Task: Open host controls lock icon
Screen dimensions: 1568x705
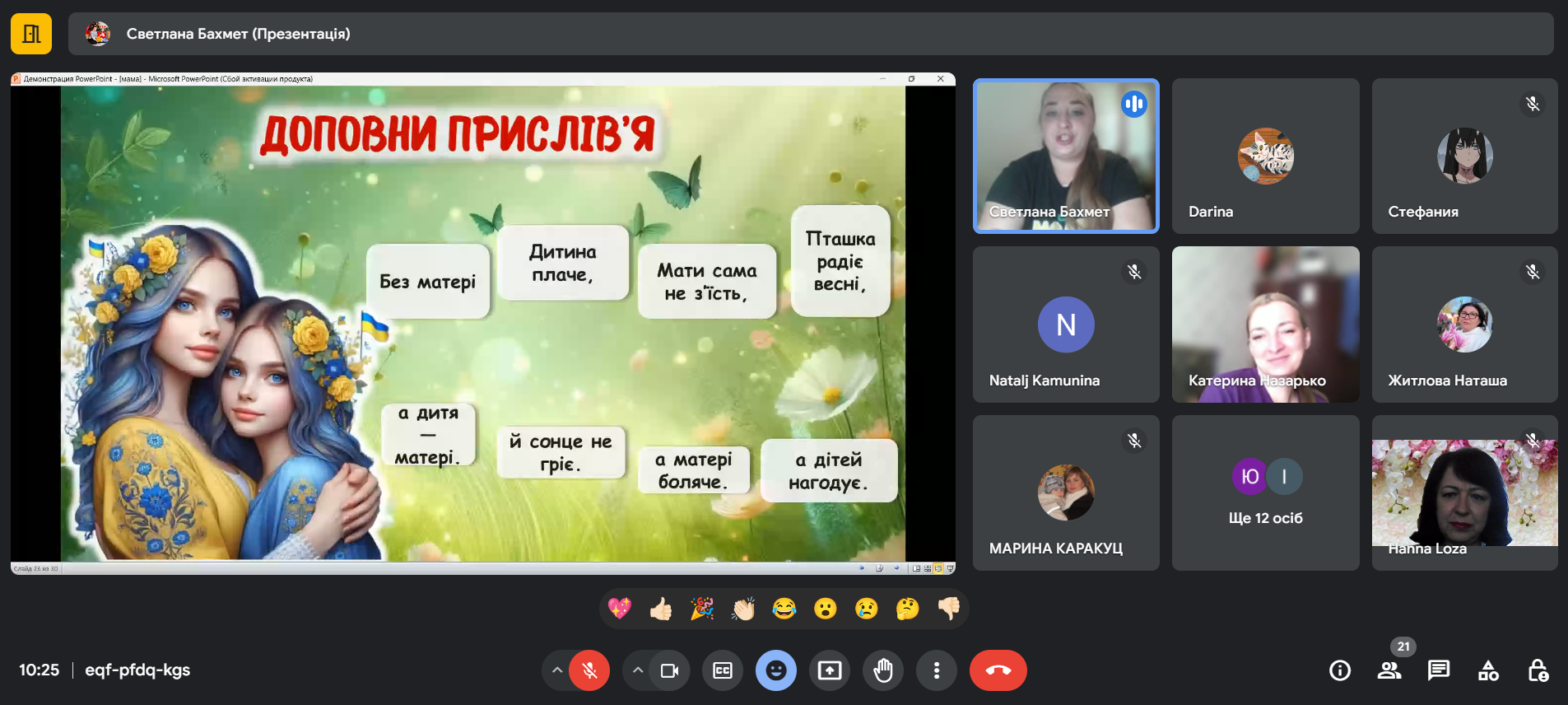Action: tap(1538, 670)
